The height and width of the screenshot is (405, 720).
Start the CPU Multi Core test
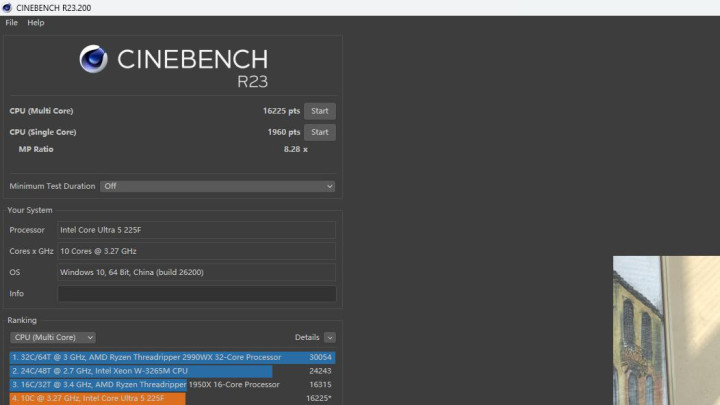pyautogui.click(x=320, y=111)
